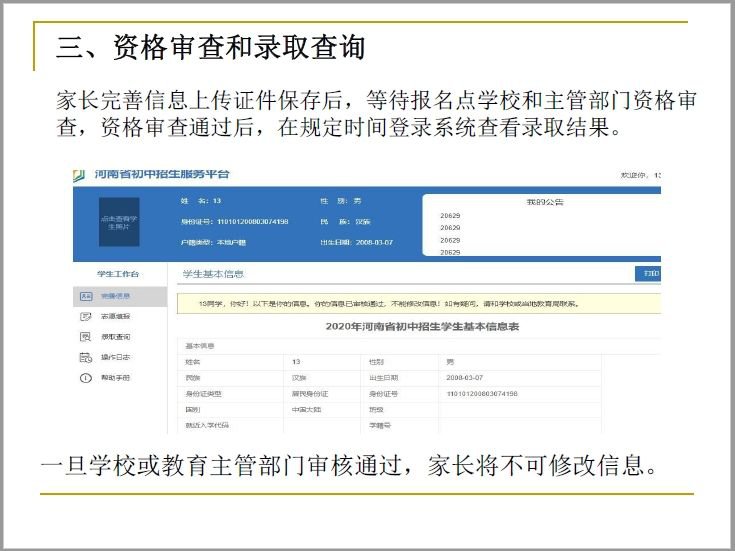
Task: Click the 我的公告 panel header
Action: coord(545,201)
